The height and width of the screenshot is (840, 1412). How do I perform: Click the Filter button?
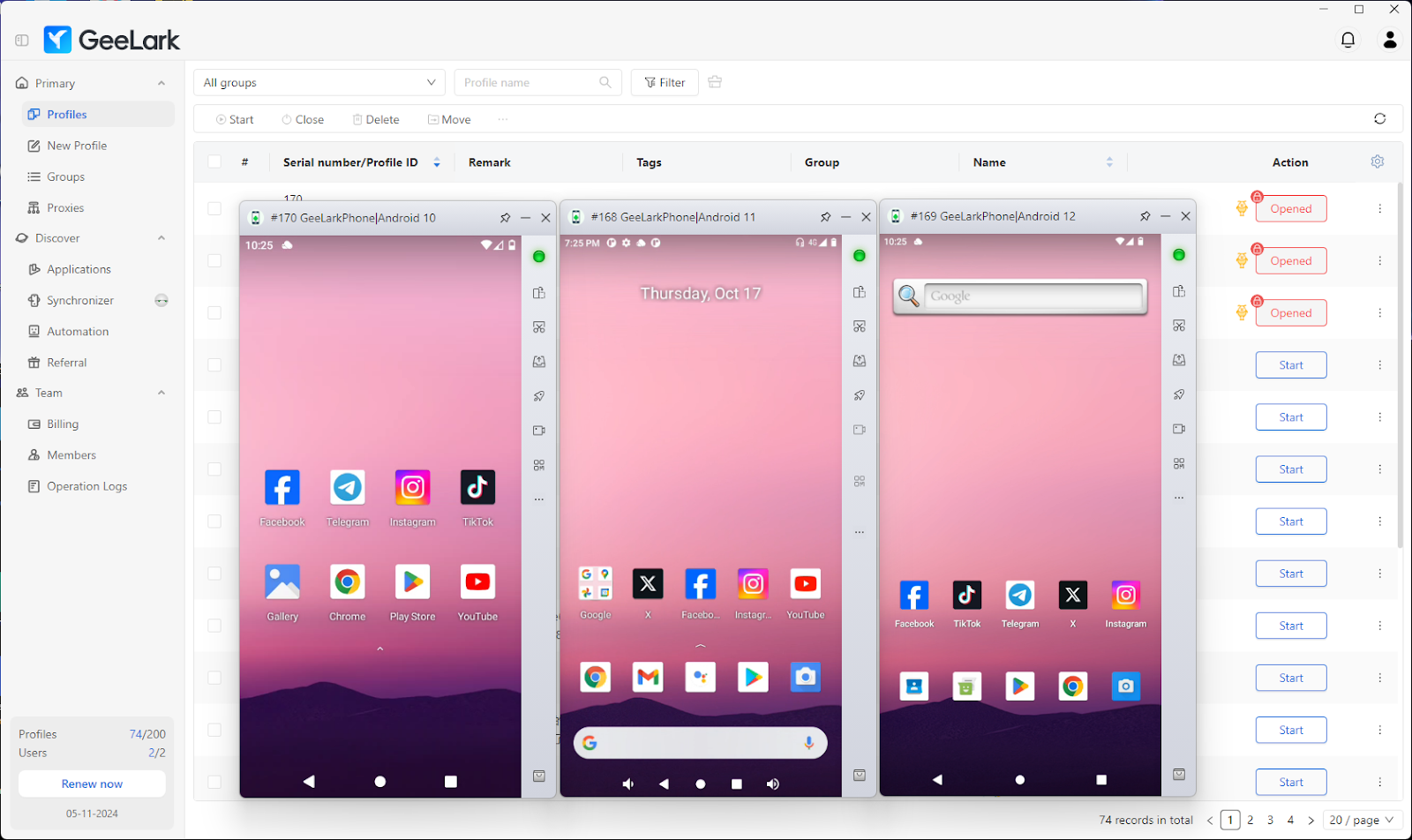point(665,82)
